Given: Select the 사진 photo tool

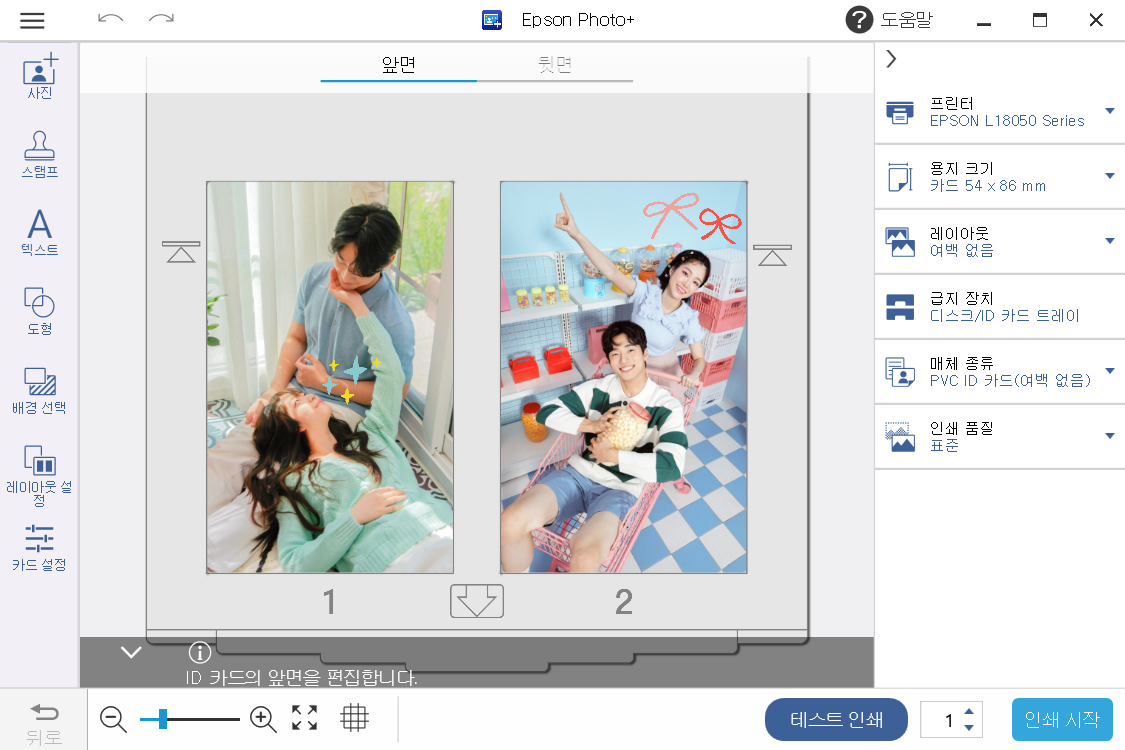Looking at the screenshot, I should click(39, 76).
